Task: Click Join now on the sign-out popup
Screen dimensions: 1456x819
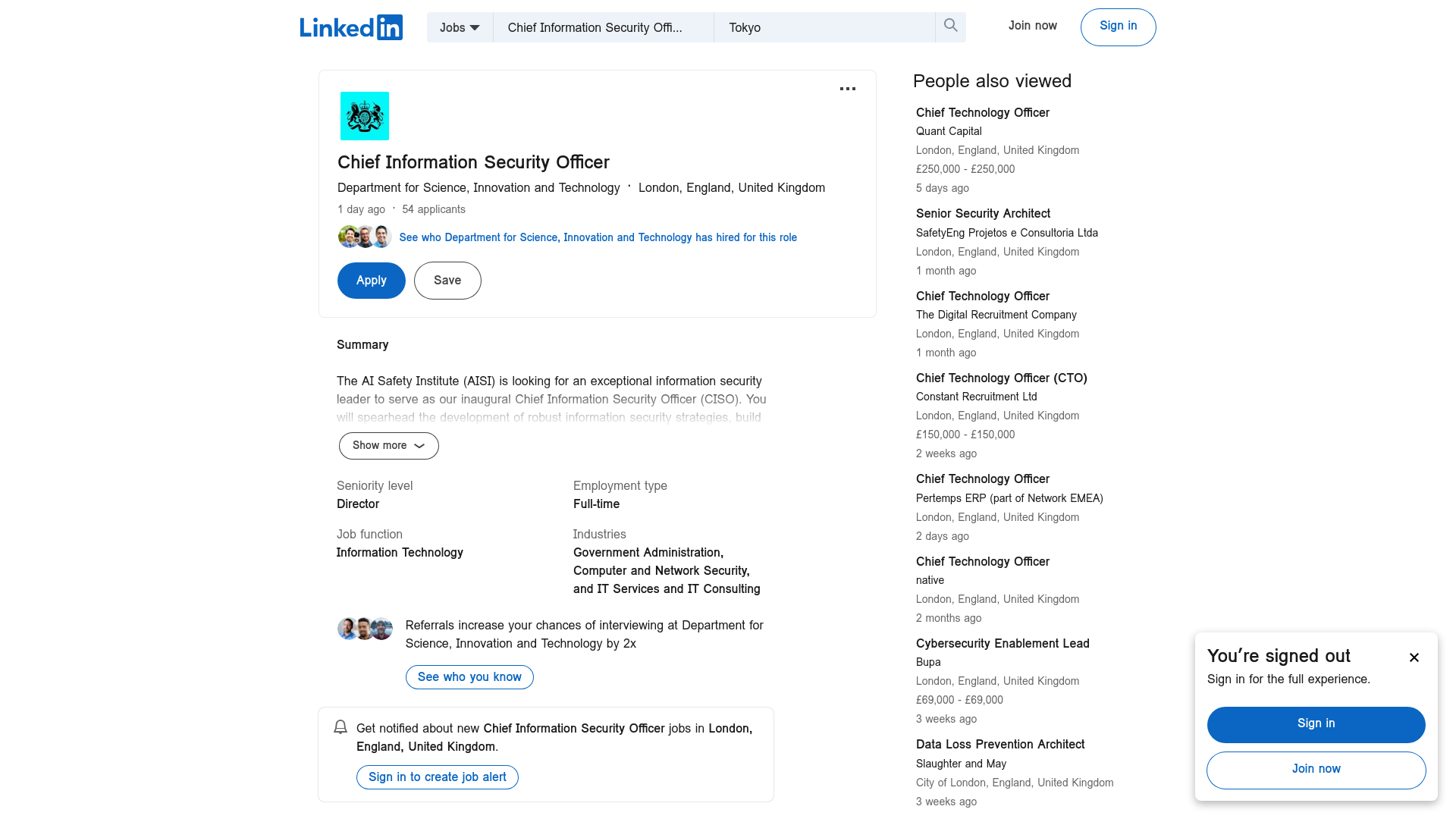Action: coord(1316,769)
